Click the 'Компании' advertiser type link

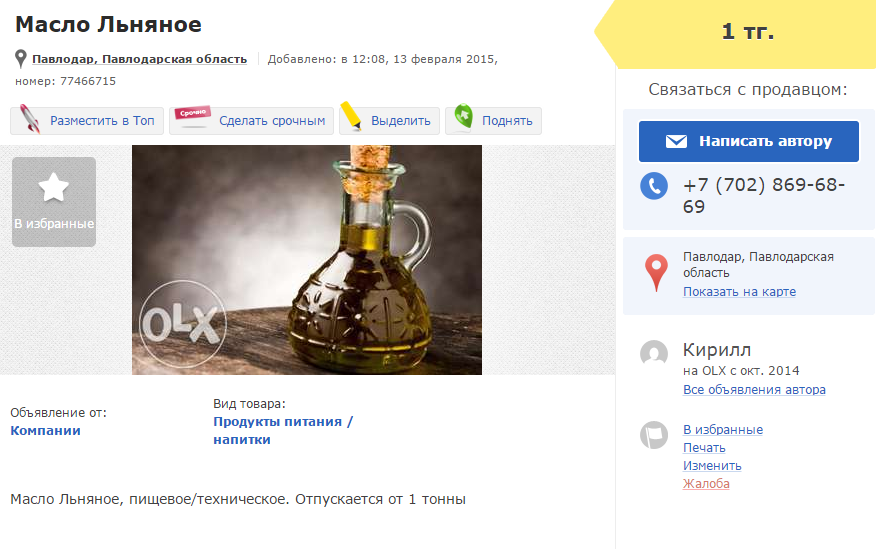(45, 431)
